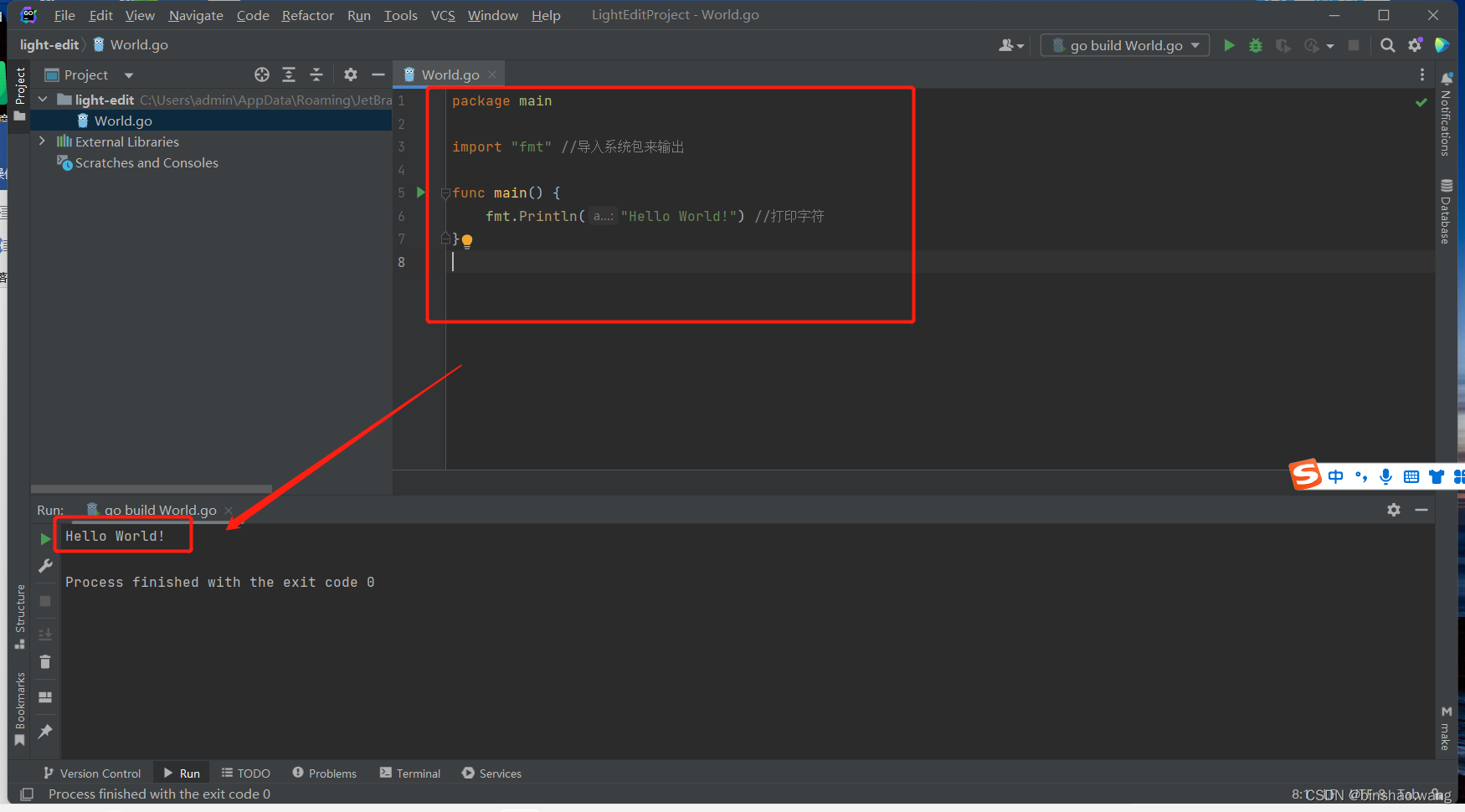
Task: Open the TODO tool window
Action: click(x=245, y=773)
